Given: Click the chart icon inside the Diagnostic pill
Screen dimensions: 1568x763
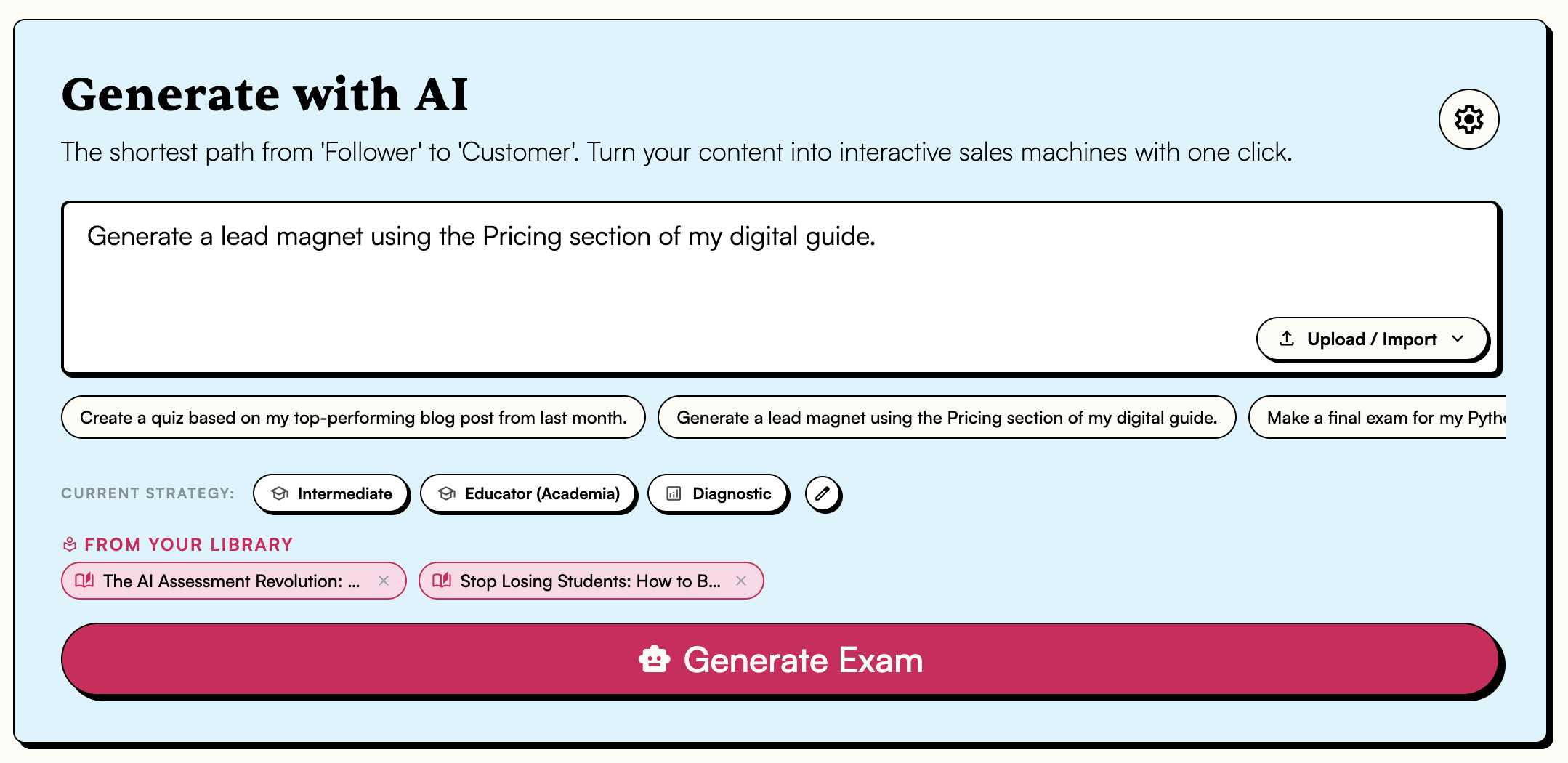Looking at the screenshot, I should 672,493.
